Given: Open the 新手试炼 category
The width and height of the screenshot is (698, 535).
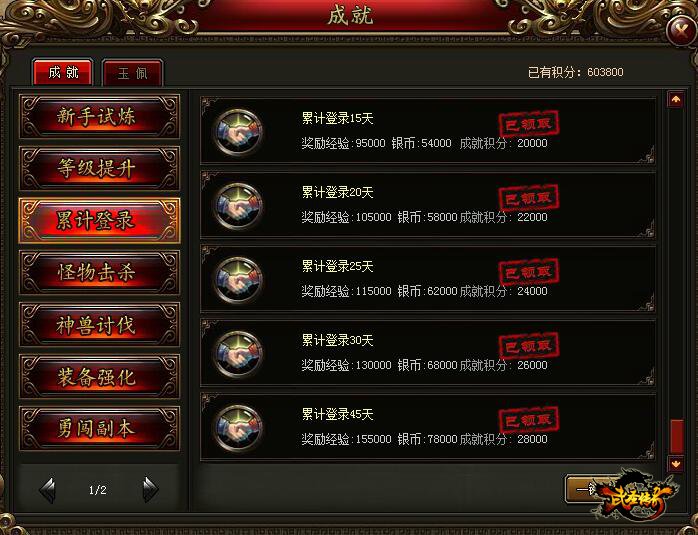Looking at the screenshot, I should tap(100, 117).
